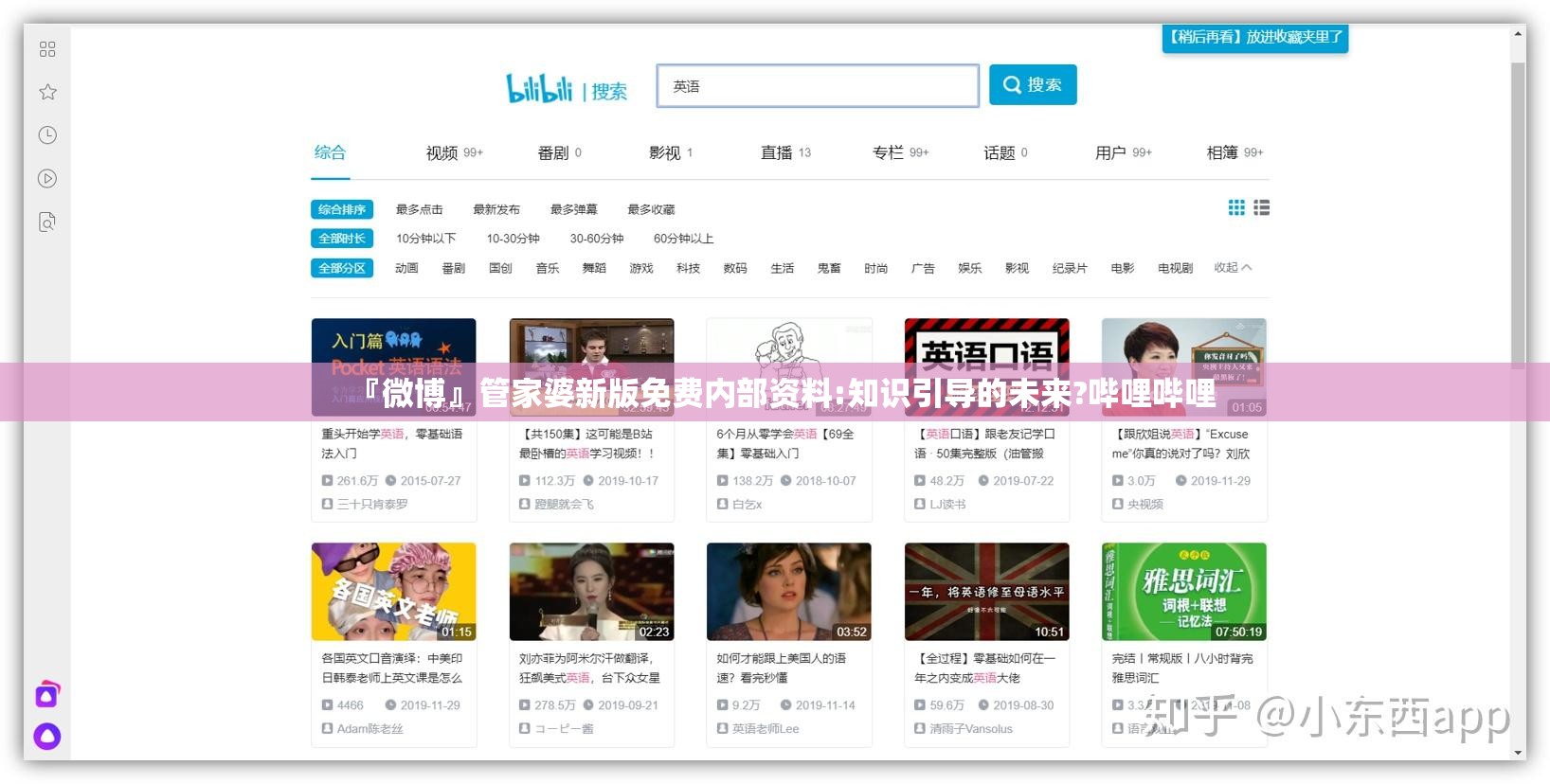The width and height of the screenshot is (1550, 784).
Task: Select 全部分区 category filter
Action: 342,268
